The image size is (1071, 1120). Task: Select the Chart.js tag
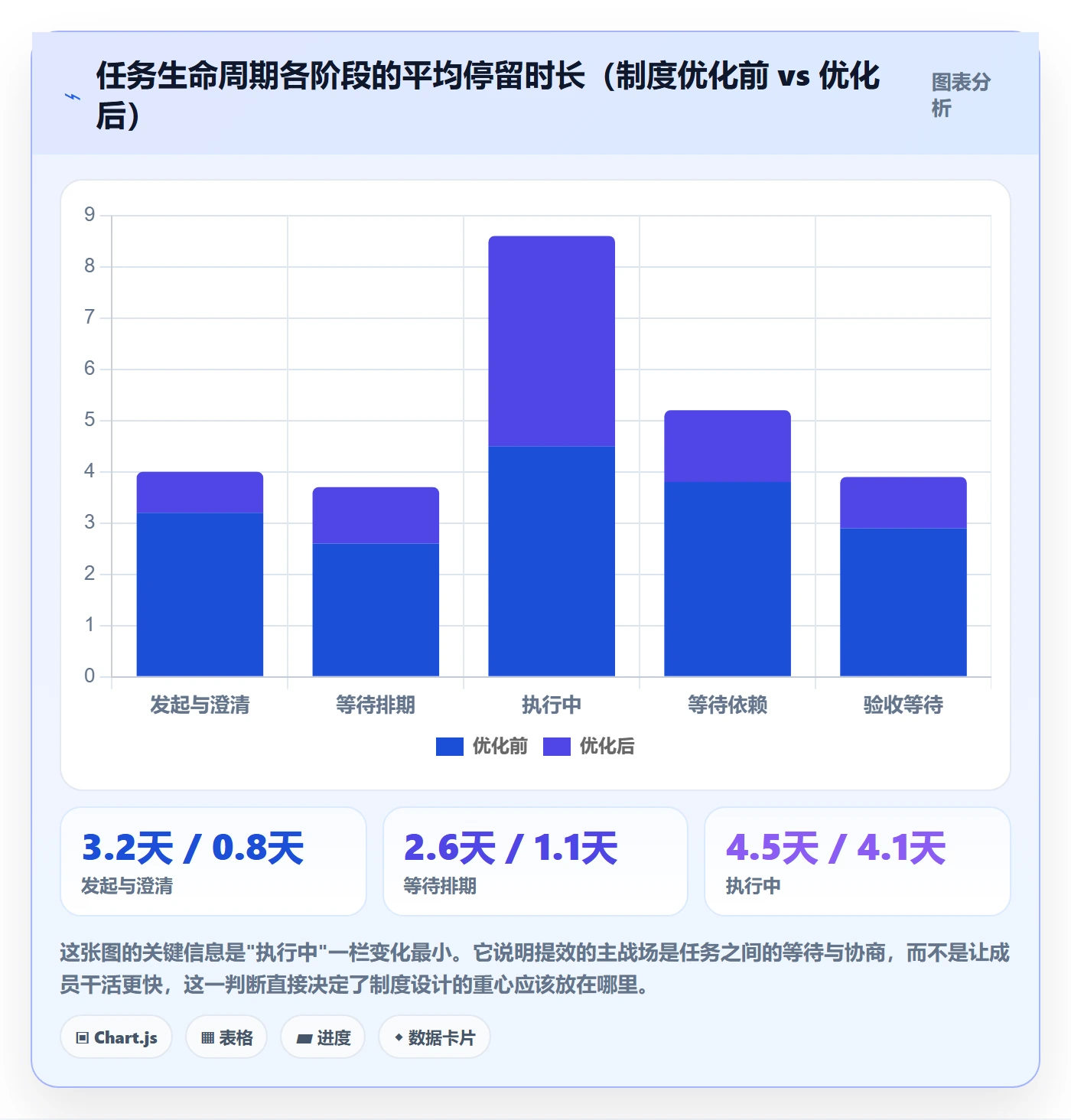pos(116,1037)
